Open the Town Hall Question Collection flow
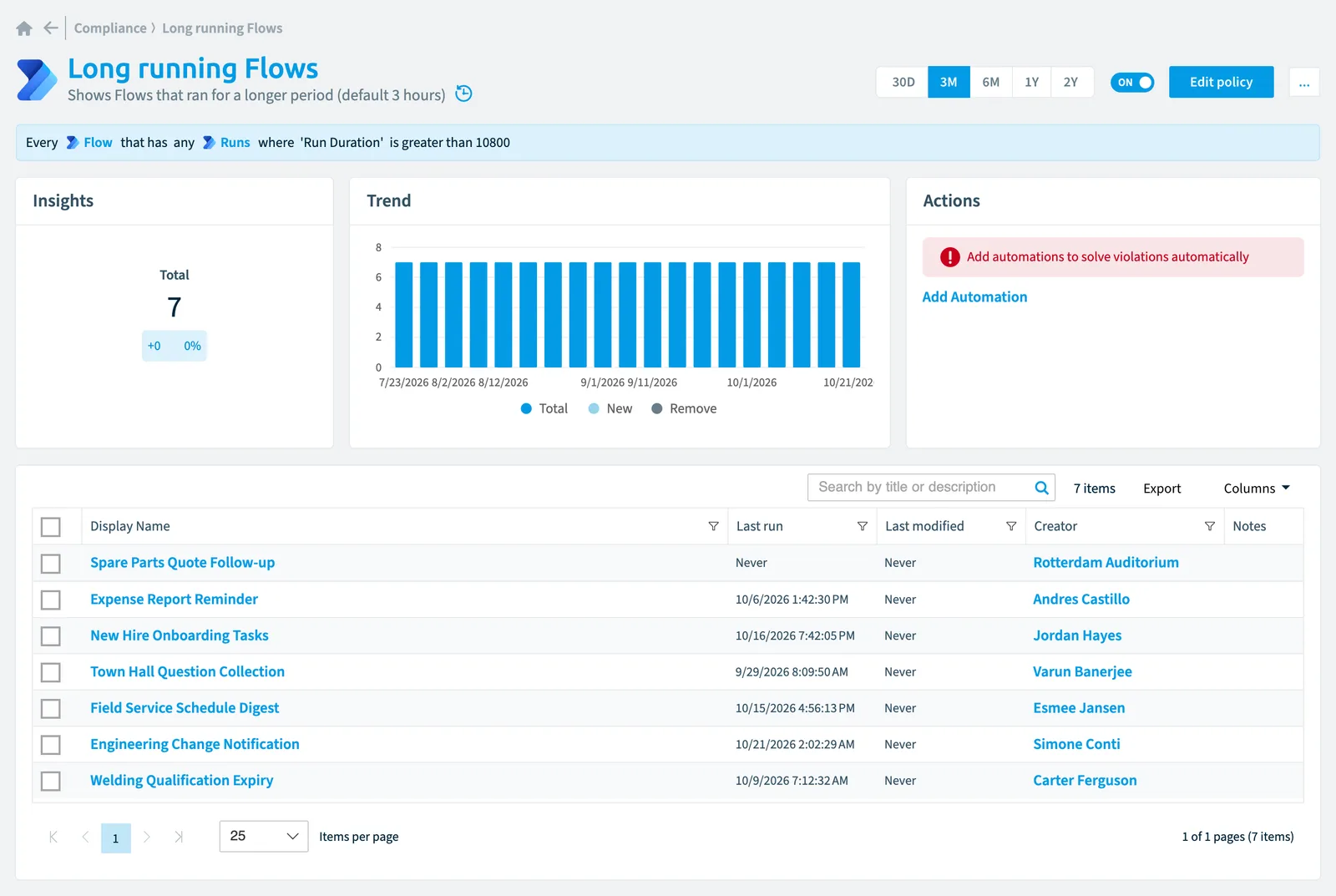 click(187, 671)
